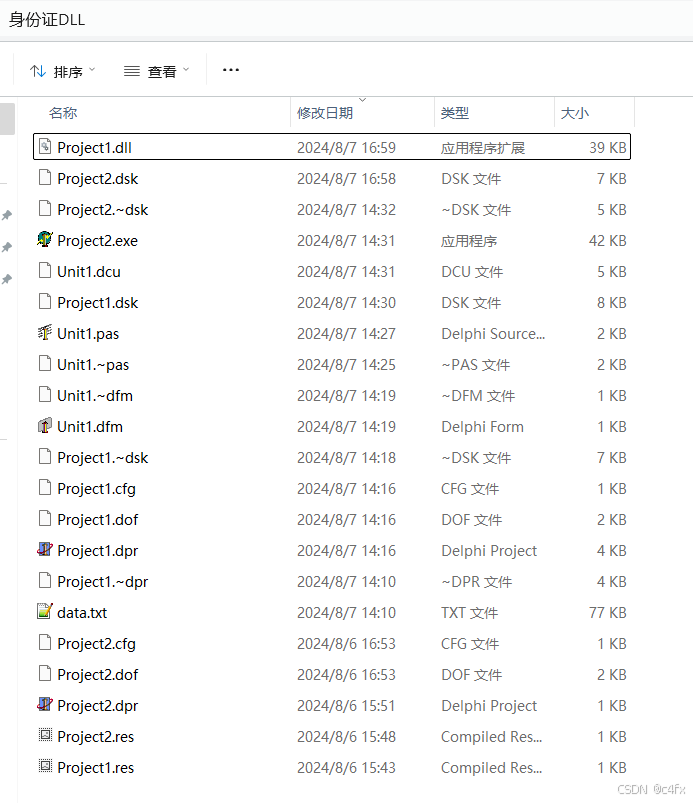Image resolution: width=693 pixels, height=803 pixels.
Task: Select the Unit1.pas file name
Action: 88,333
